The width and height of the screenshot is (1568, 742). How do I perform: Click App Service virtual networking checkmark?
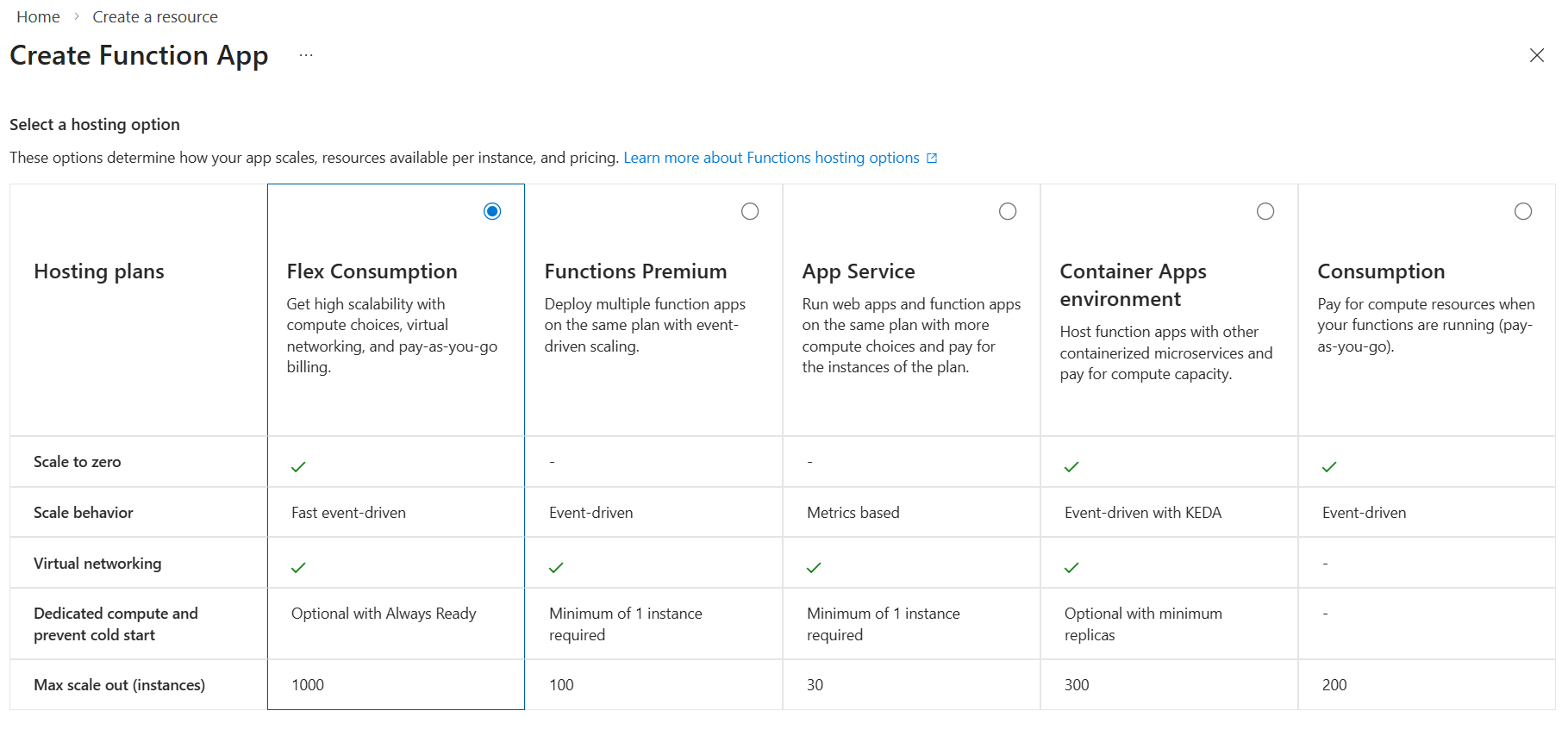(814, 568)
